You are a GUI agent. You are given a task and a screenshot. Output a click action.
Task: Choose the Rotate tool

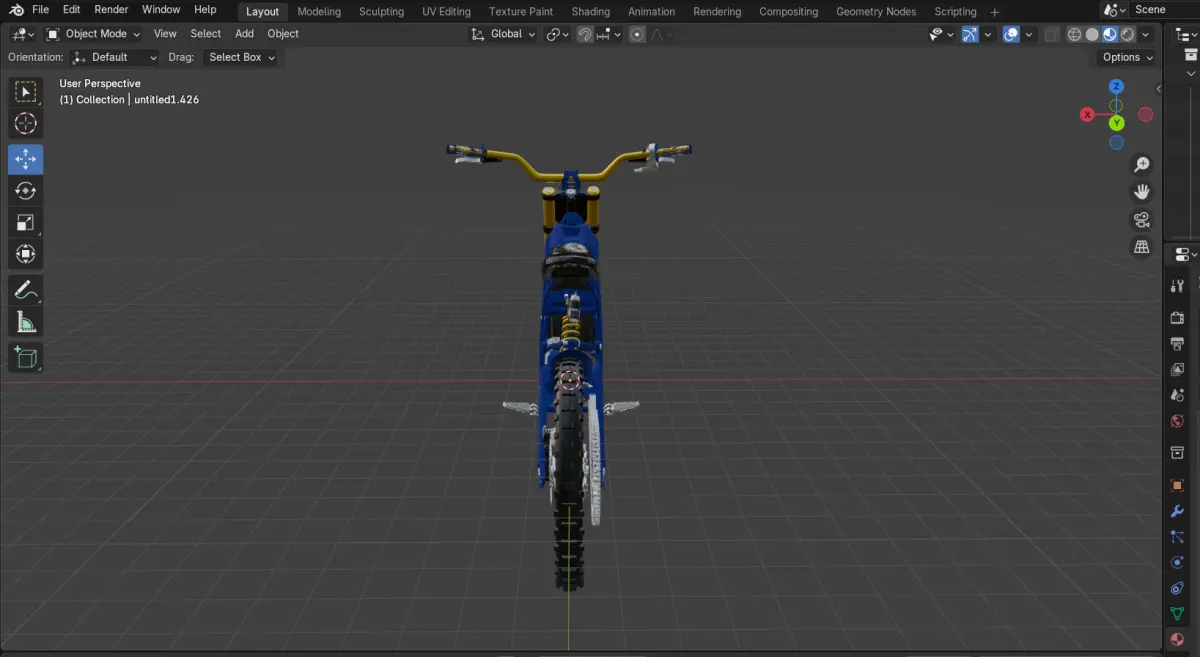pos(26,190)
